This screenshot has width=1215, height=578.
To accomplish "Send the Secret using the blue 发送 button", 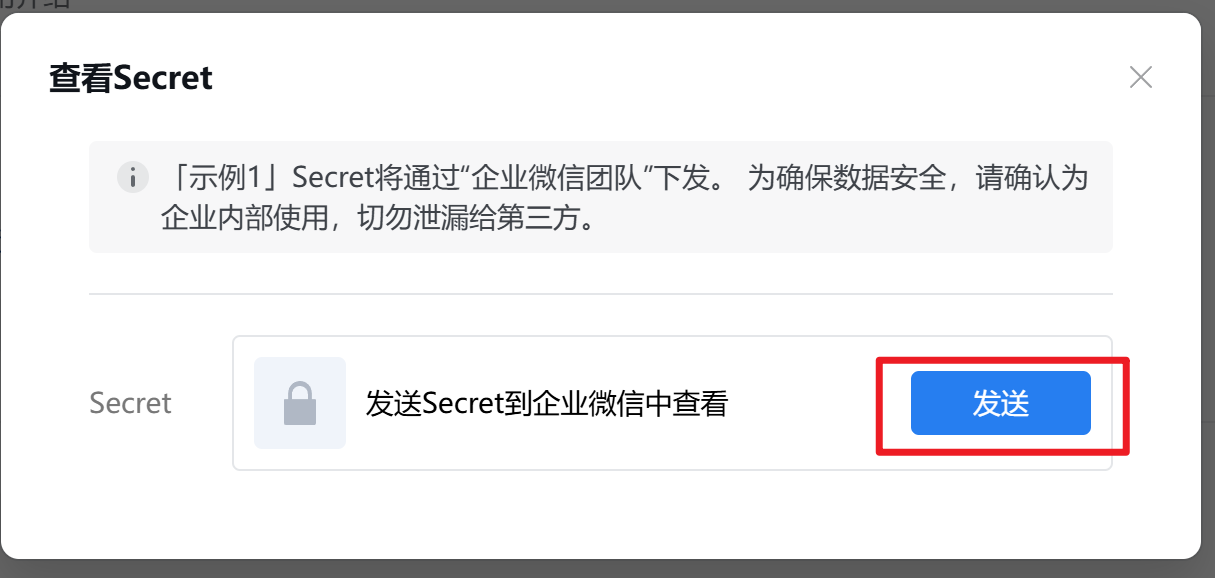I will coord(1000,403).
